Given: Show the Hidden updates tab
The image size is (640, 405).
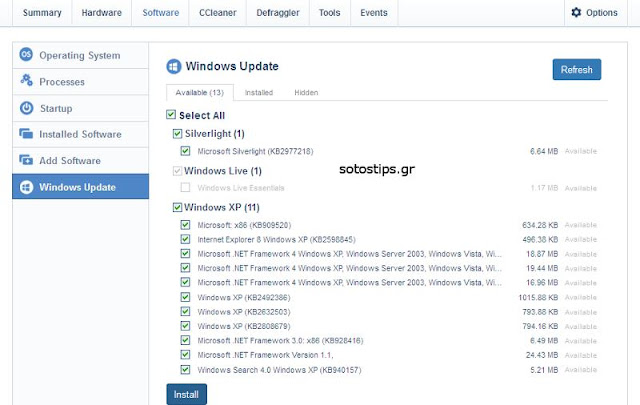Looking at the screenshot, I should [x=306, y=93].
